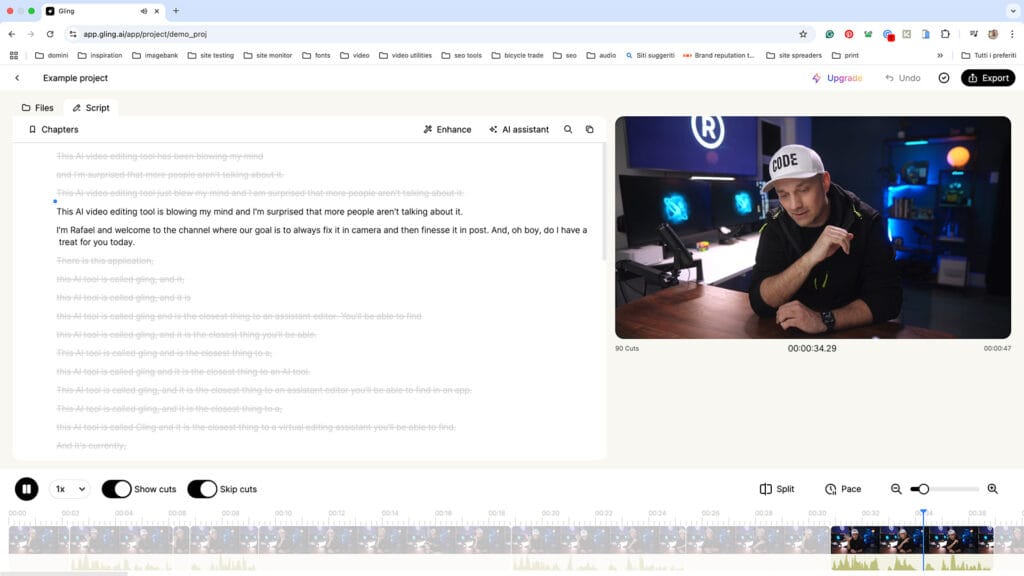Open the Pace settings

[842, 489]
